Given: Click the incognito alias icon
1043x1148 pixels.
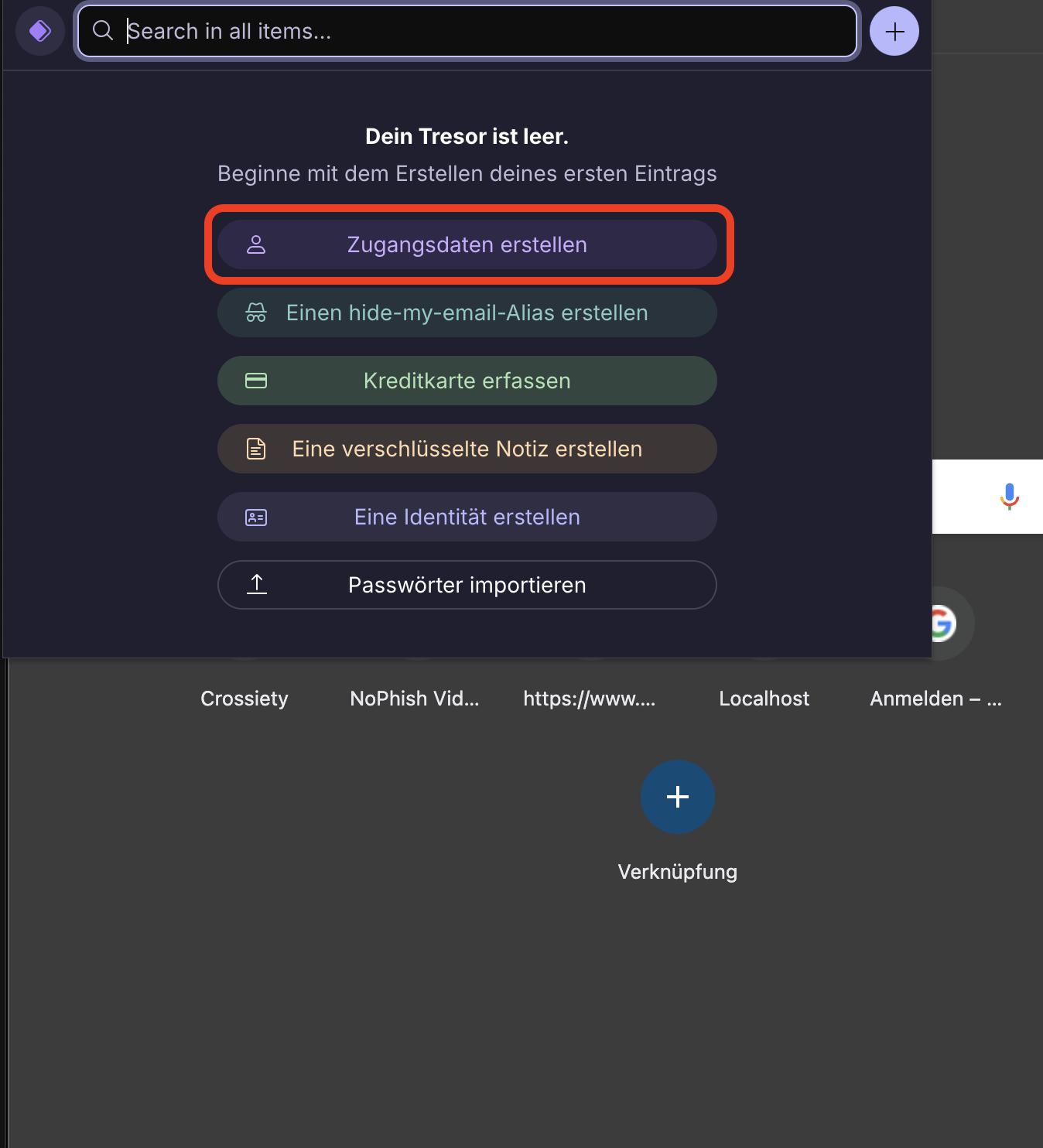Looking at the screenshot, I should point(256,313).
